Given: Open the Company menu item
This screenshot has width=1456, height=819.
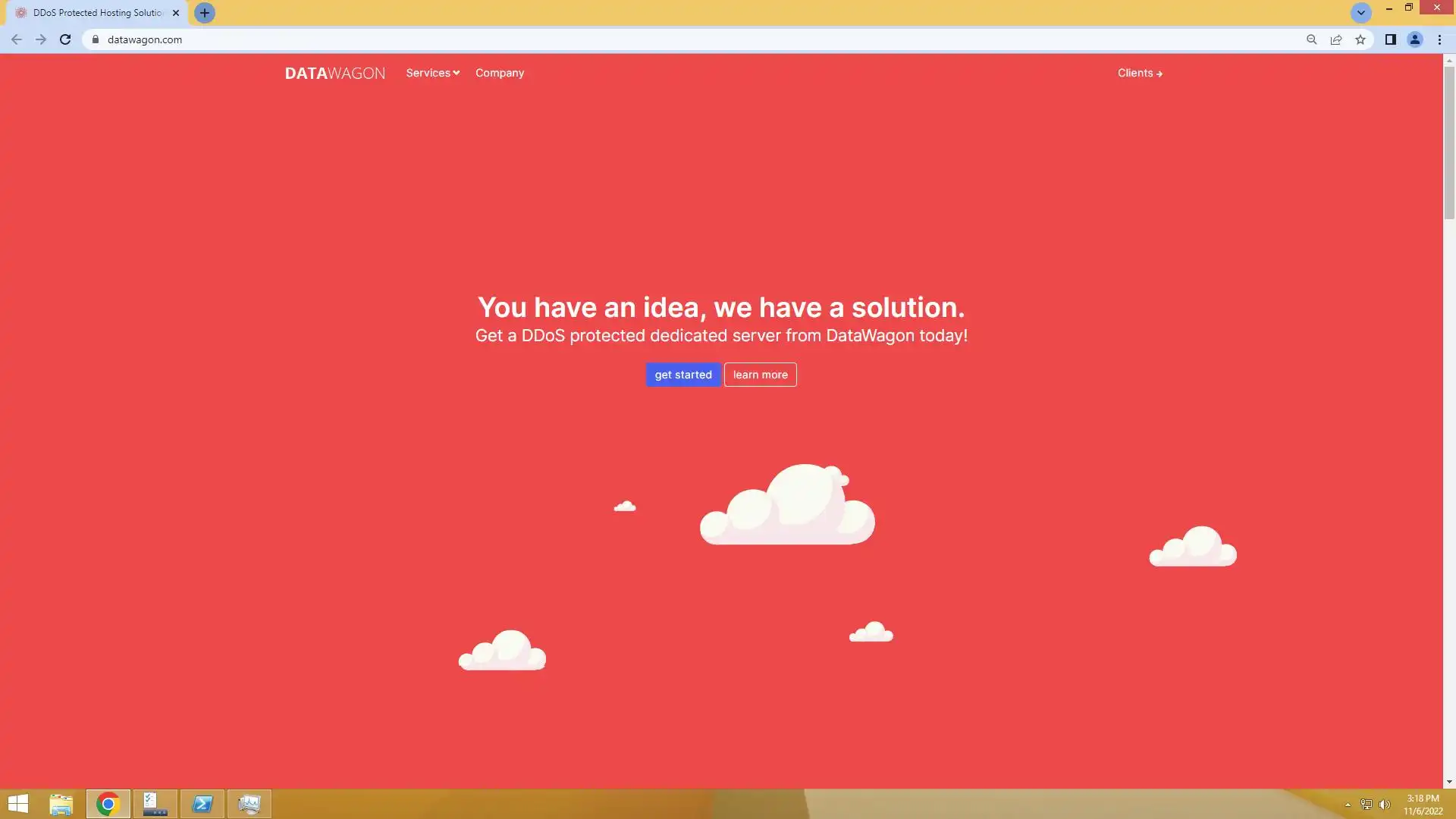Looking at the screenshot, I should pos(499,73).
